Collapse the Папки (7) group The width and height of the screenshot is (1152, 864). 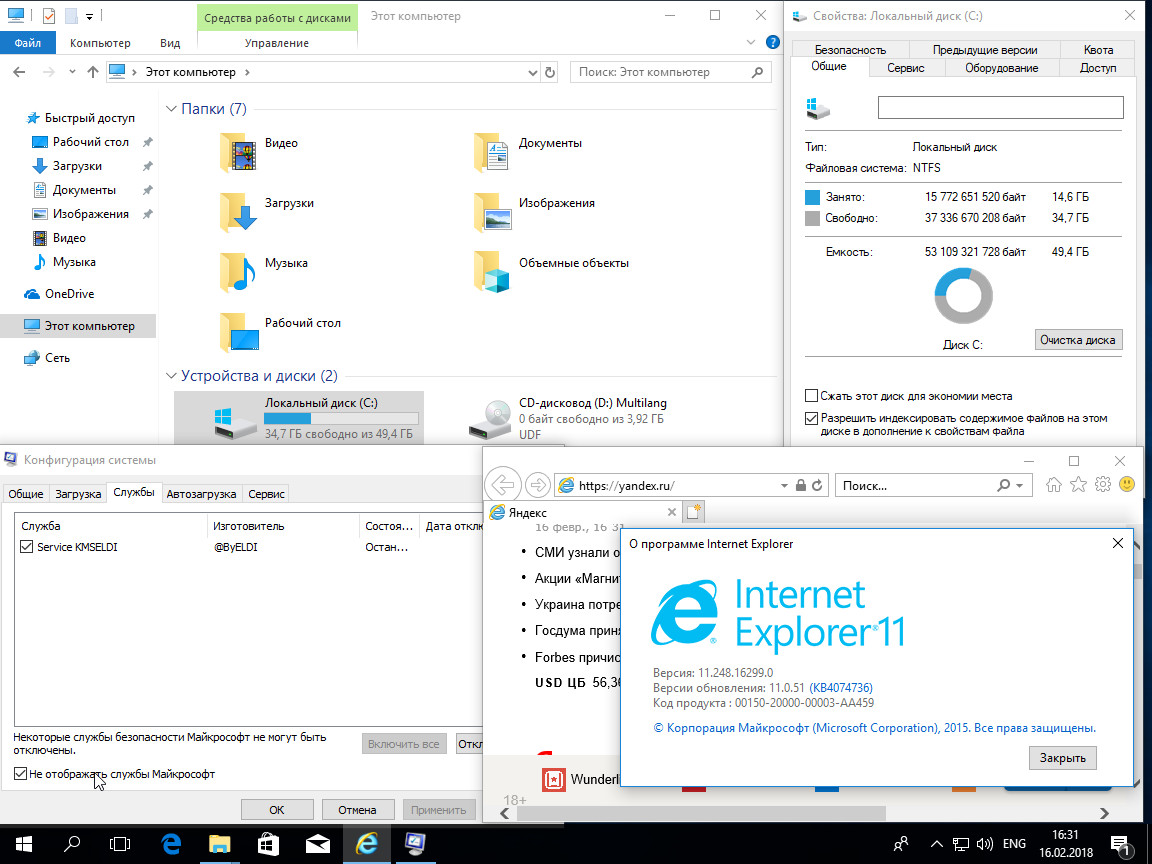[171, 109]
